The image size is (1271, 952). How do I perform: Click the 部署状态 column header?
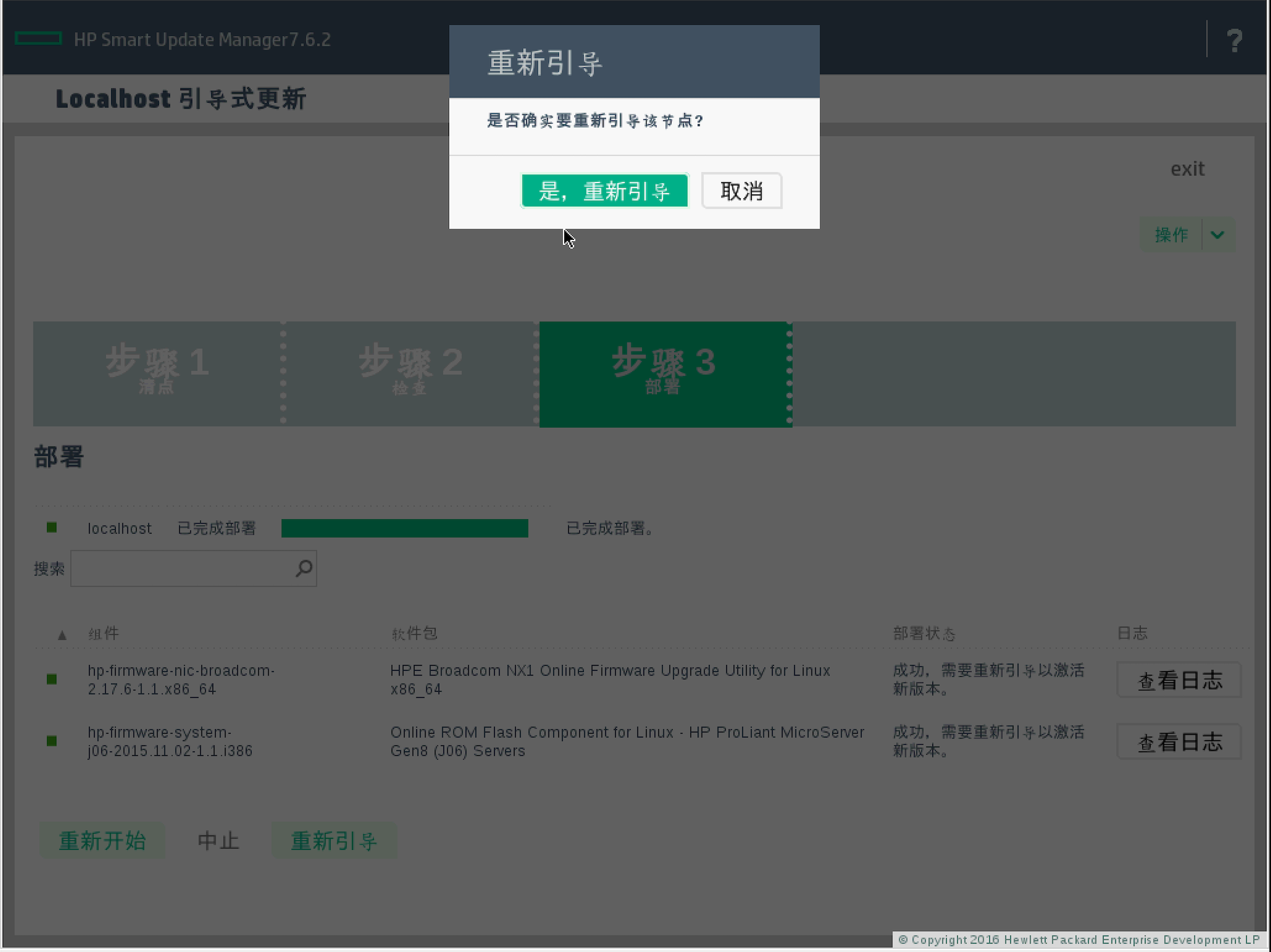pyautogui.click(x=924, y=634)
